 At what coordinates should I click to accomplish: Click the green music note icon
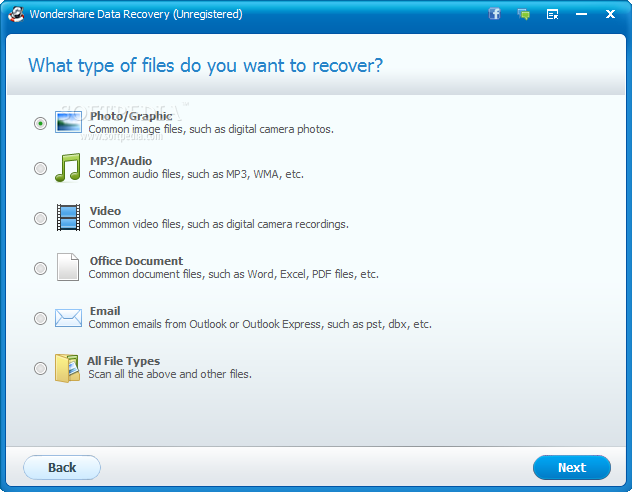tap(68, 168)
